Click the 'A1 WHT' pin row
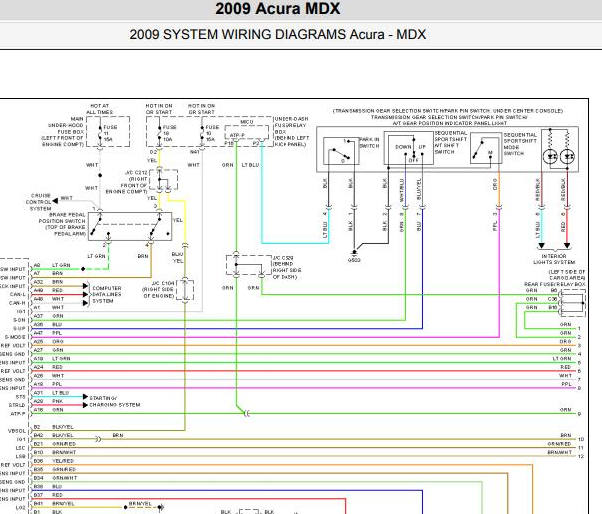Image resolution: width=602 pixels, height=514 pixels. coord(48,307)
